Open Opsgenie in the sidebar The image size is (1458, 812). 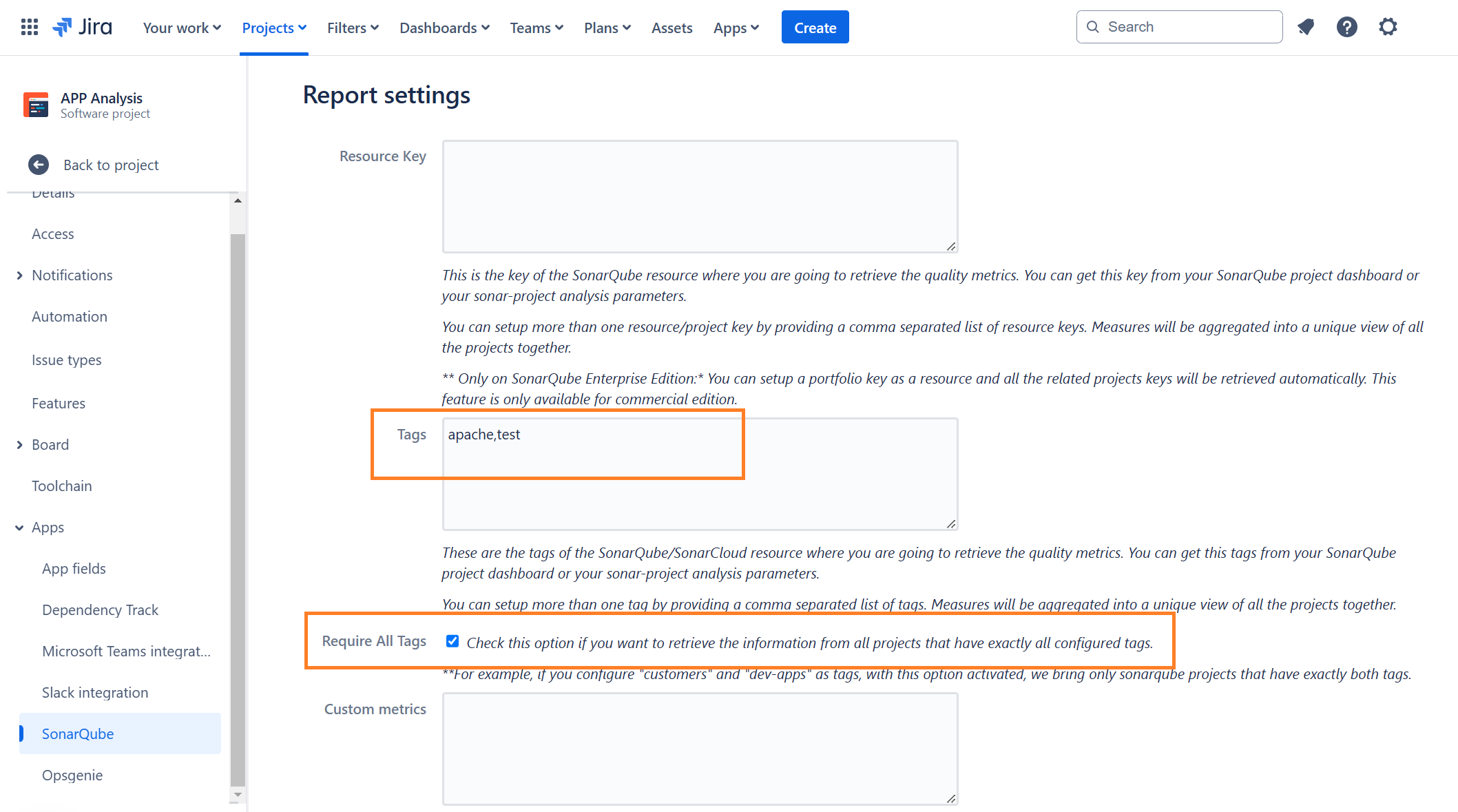click(72, 775)
